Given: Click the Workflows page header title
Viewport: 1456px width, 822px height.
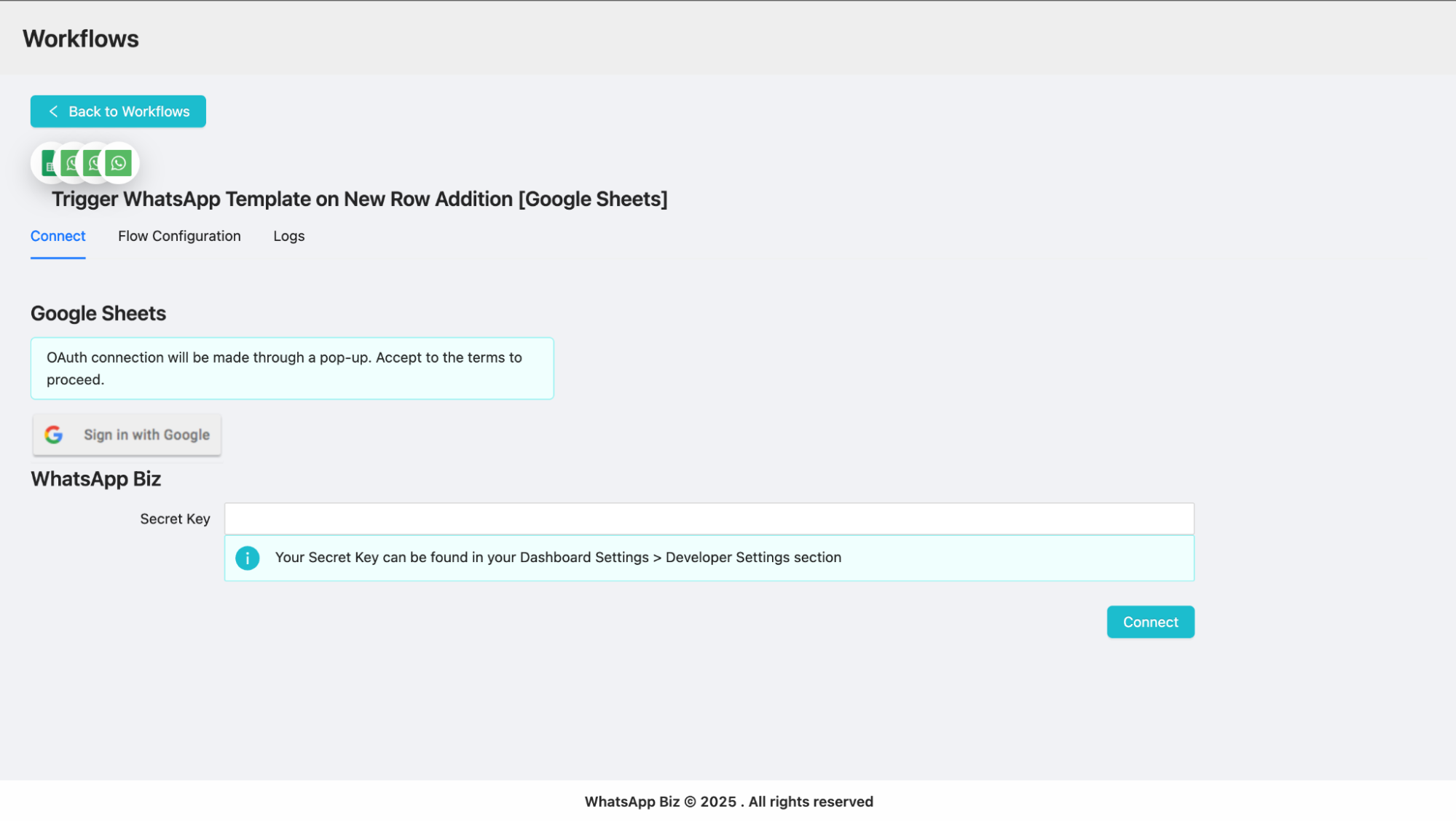Looking at the screenshot, I should pos(81,39).
